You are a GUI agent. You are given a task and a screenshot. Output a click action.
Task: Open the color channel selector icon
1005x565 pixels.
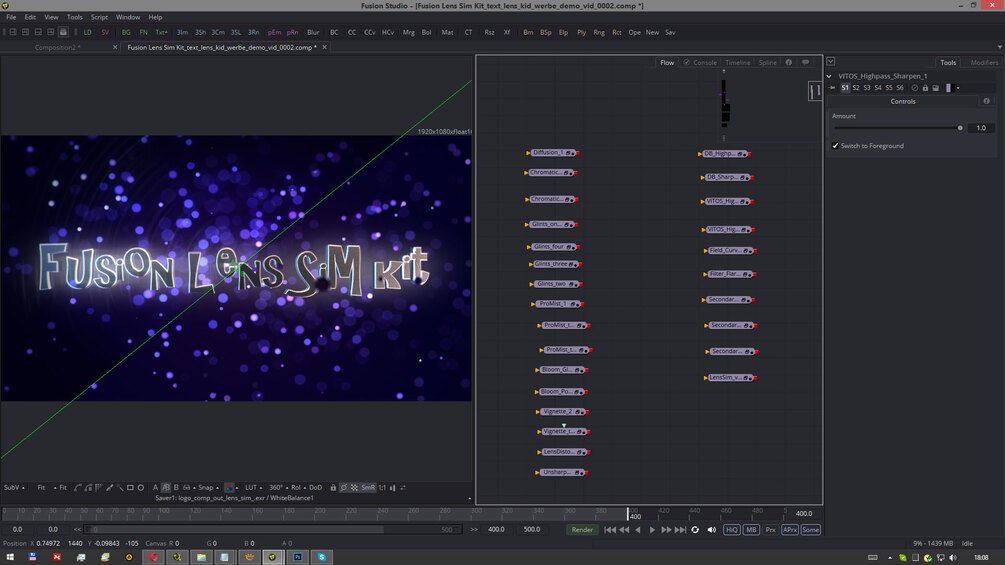[x=229, y=487]
